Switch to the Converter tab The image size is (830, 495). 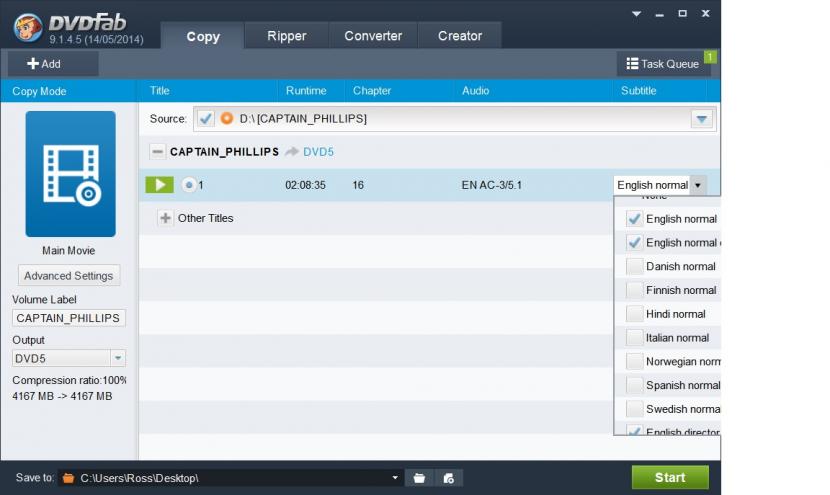(x=373, y=35)
